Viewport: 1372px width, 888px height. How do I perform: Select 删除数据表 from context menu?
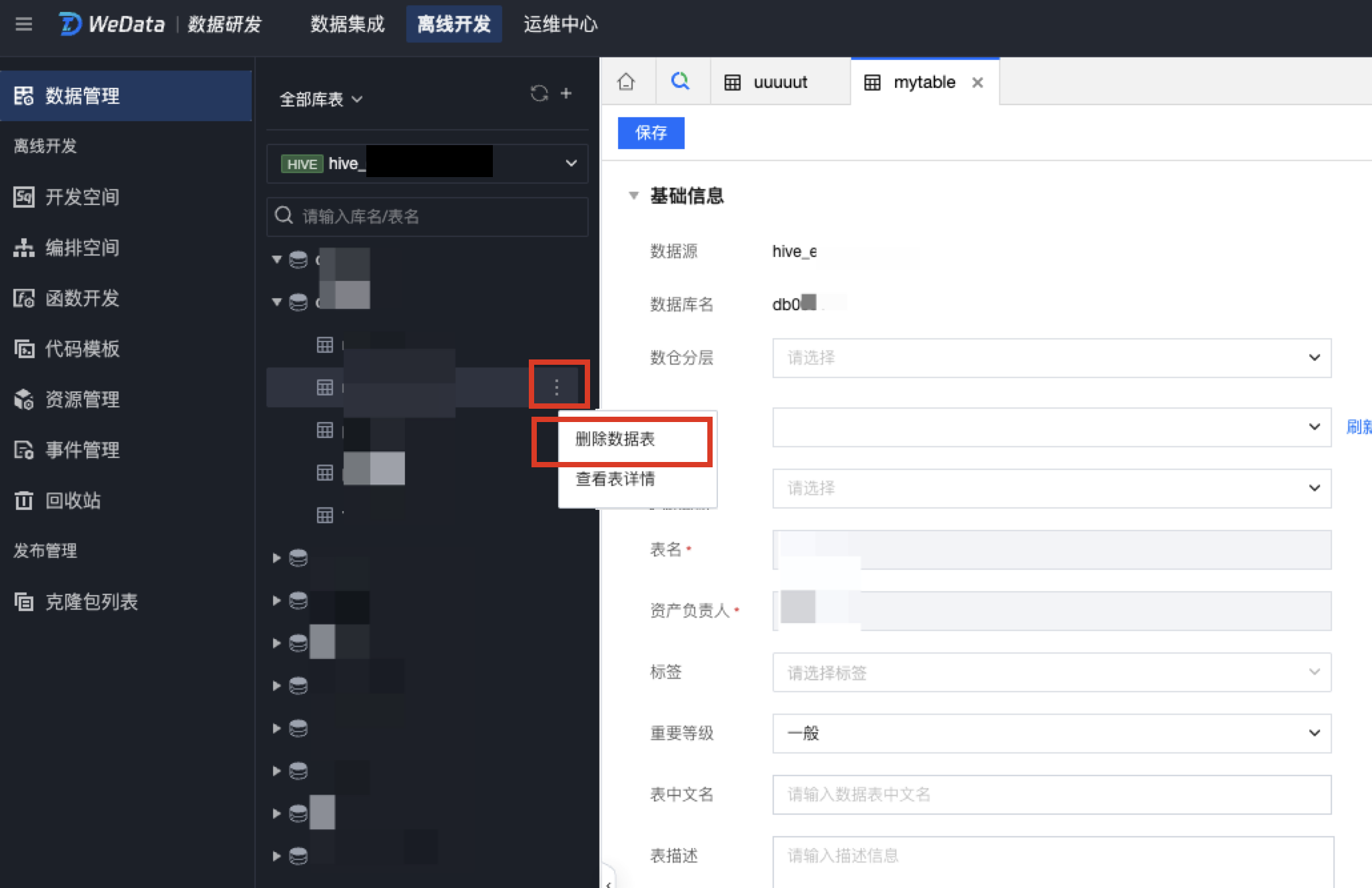[x=615, y=439]
